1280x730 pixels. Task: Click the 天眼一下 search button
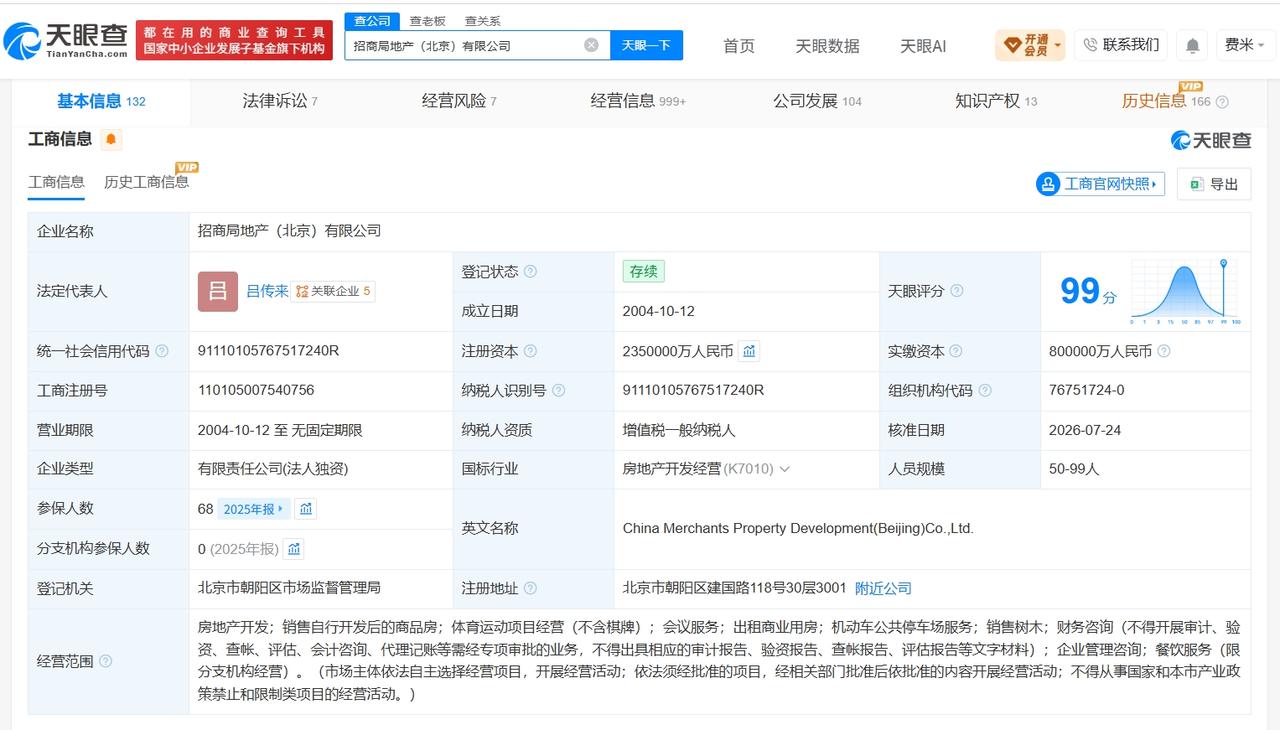click(646, 45)
